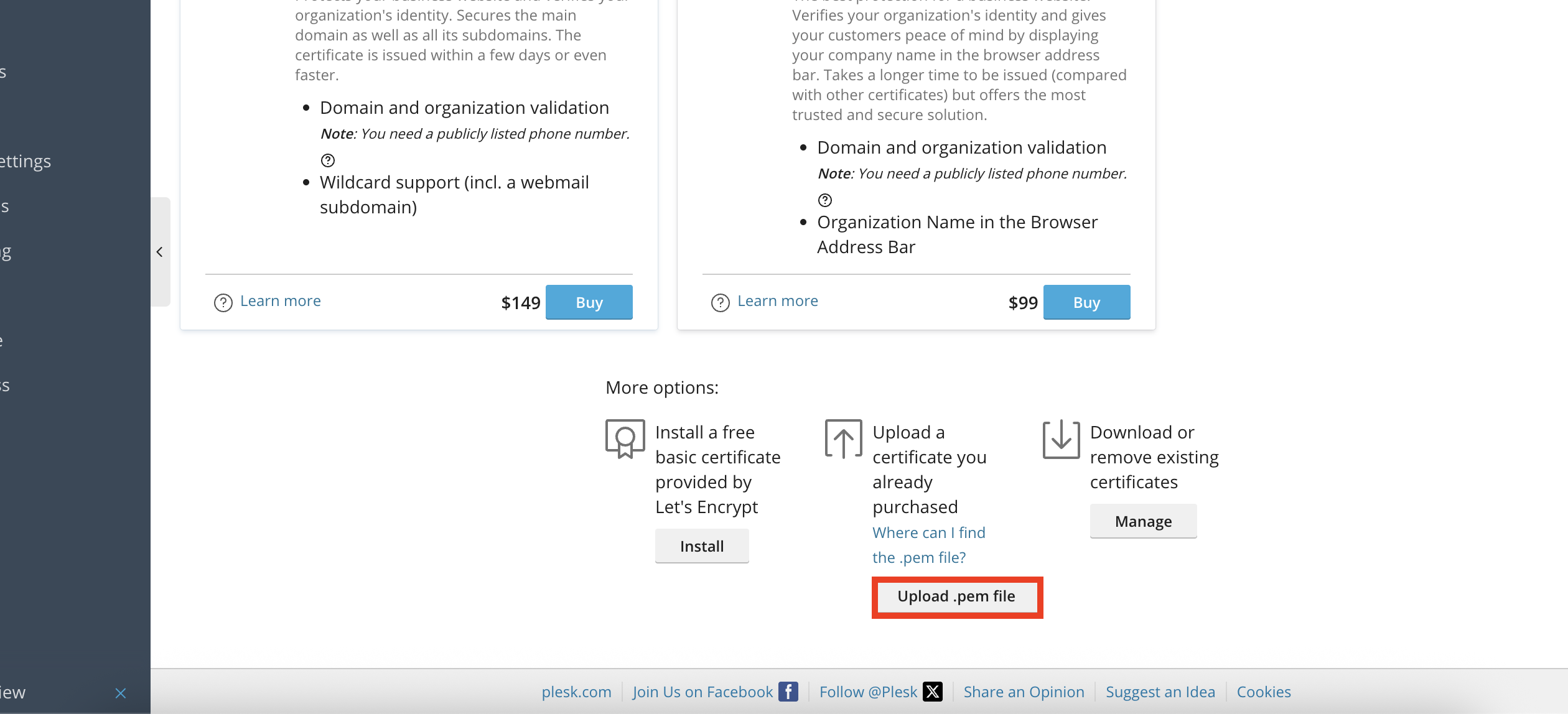Visit the plesk.com footer link

(576, 692)
